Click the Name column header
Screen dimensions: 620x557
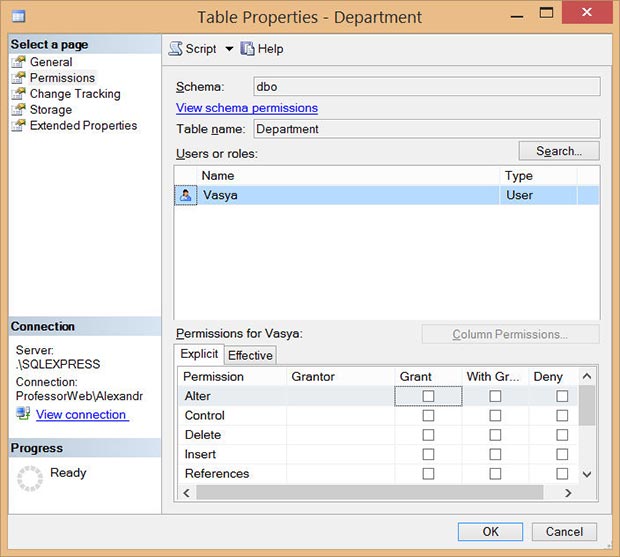(x=348, y=176)
